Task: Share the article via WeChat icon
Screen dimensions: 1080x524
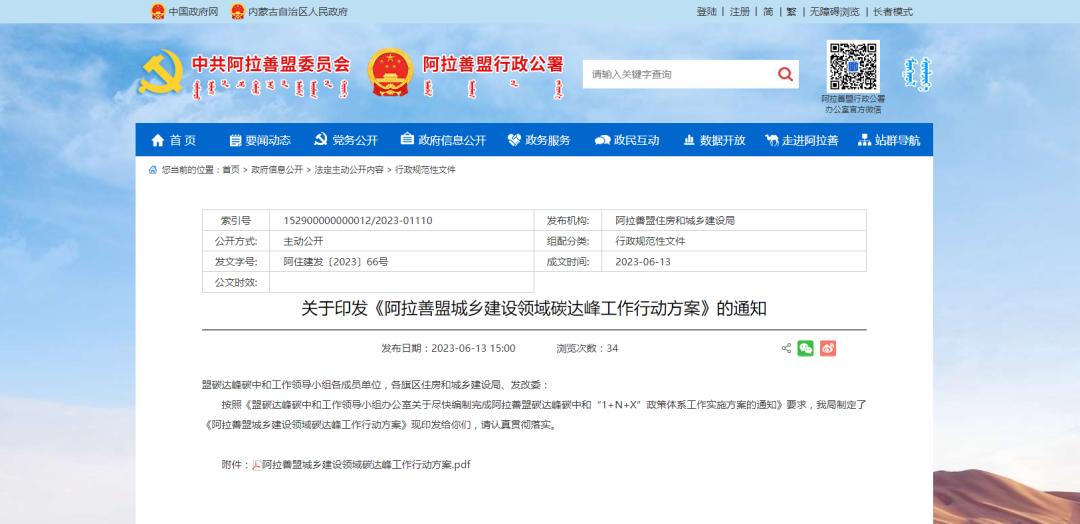Action: coord(805,348)
